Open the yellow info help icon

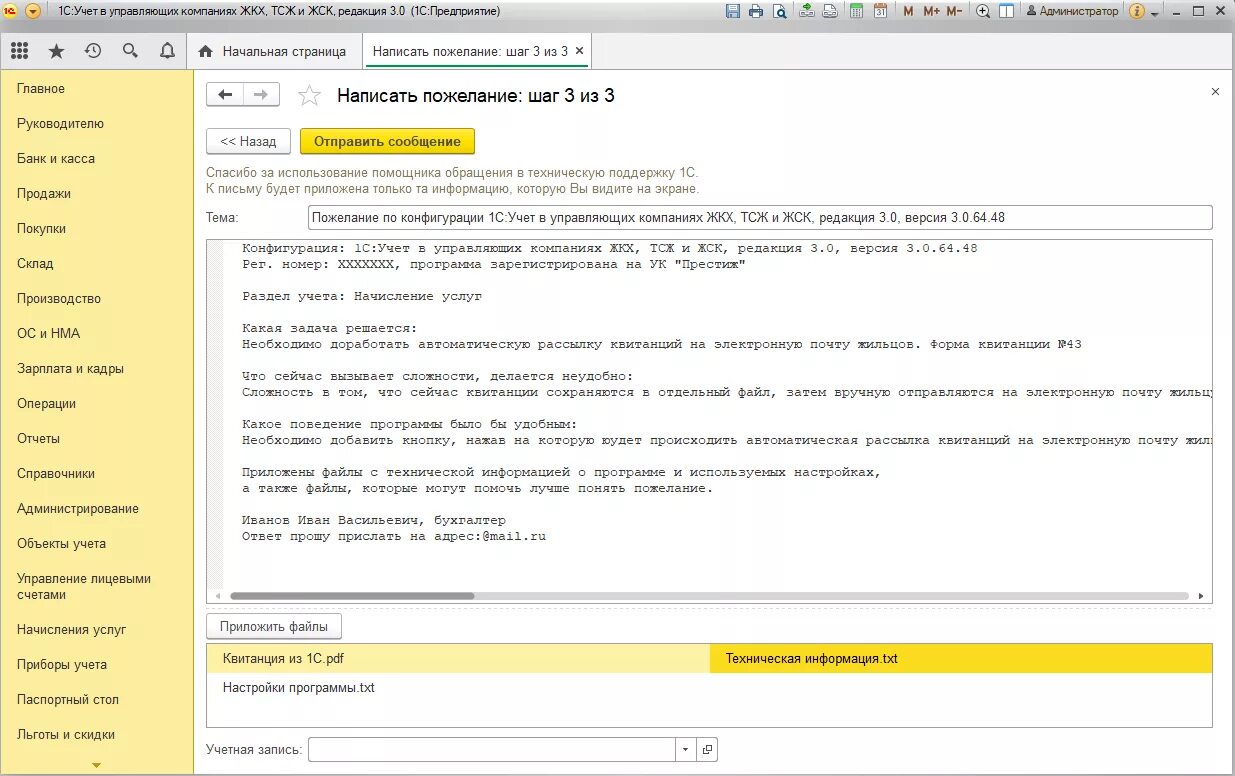click(x=1137, y=11)
